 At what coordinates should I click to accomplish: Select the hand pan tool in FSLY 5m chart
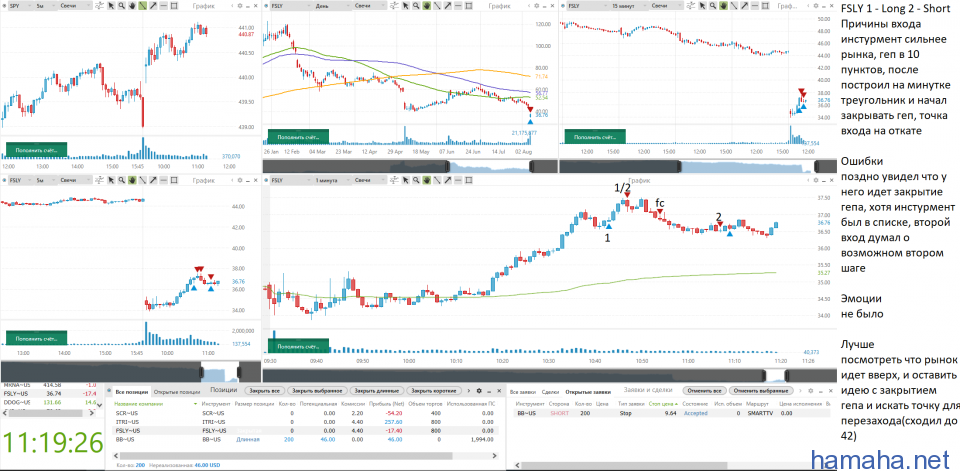point(132,180)
